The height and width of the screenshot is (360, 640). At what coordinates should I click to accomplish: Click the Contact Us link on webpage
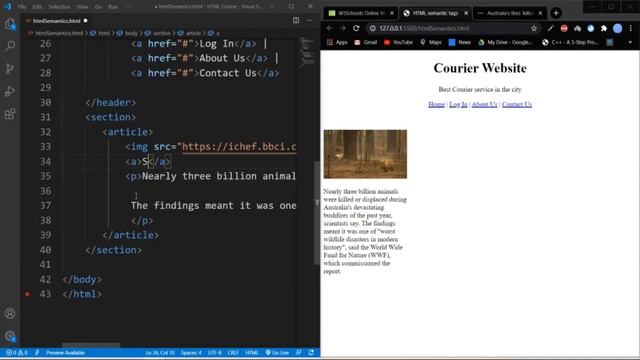517,104
